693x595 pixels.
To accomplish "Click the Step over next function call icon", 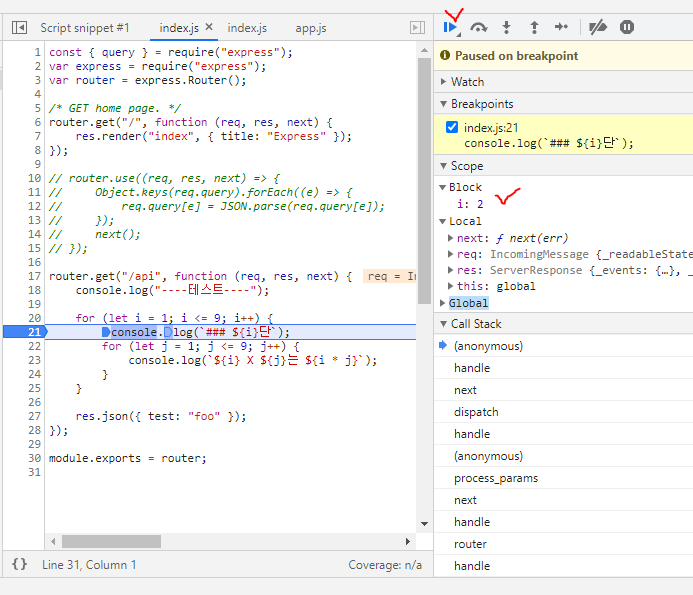I will tap(479, 28).
